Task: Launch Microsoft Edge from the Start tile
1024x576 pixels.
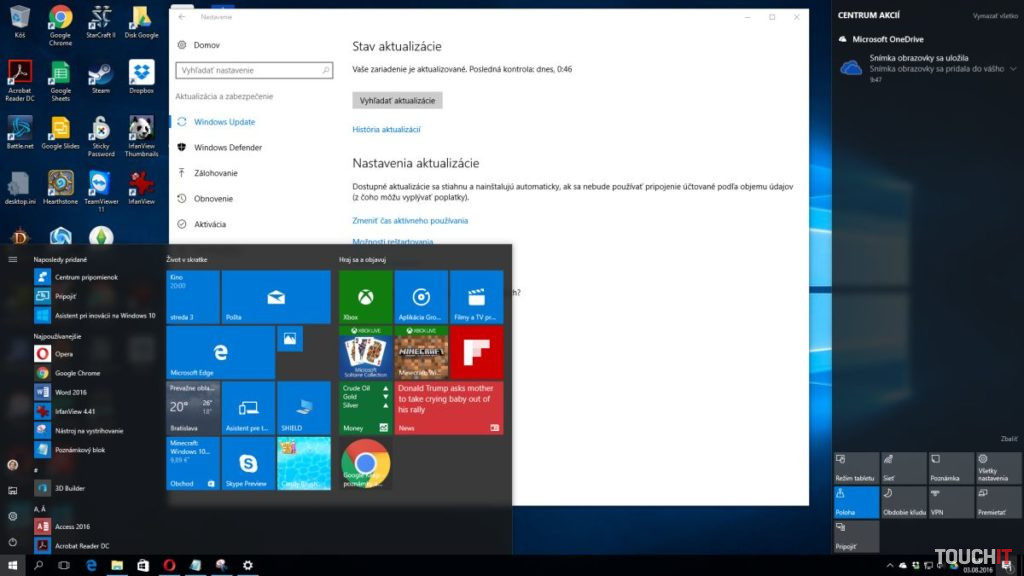Action: [x=220, y=351]
